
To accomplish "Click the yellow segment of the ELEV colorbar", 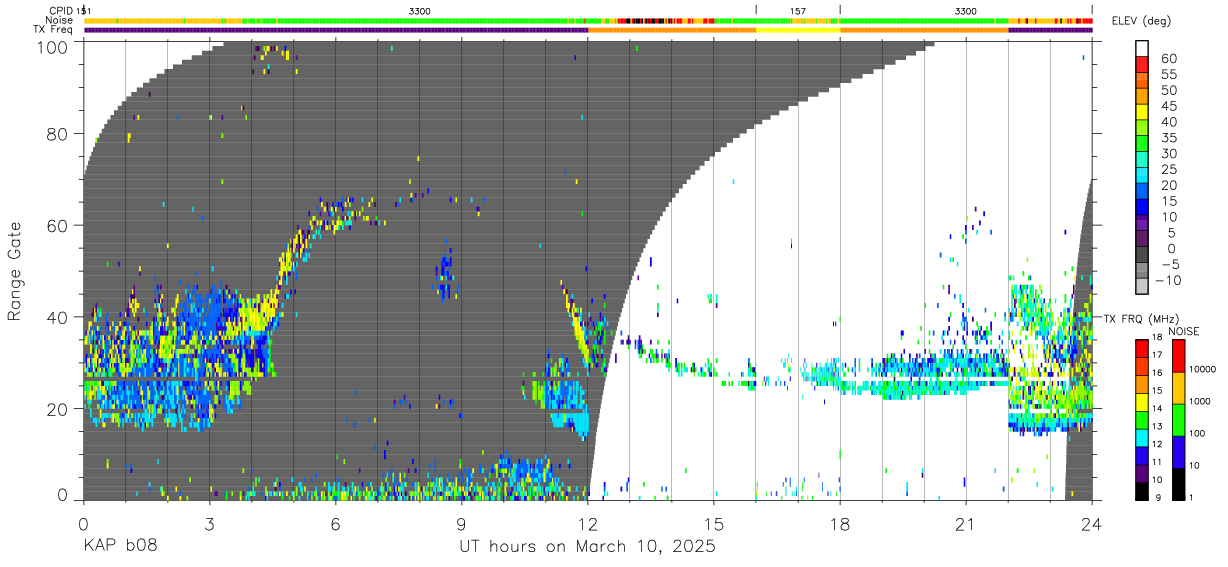I will point(1143,112).
